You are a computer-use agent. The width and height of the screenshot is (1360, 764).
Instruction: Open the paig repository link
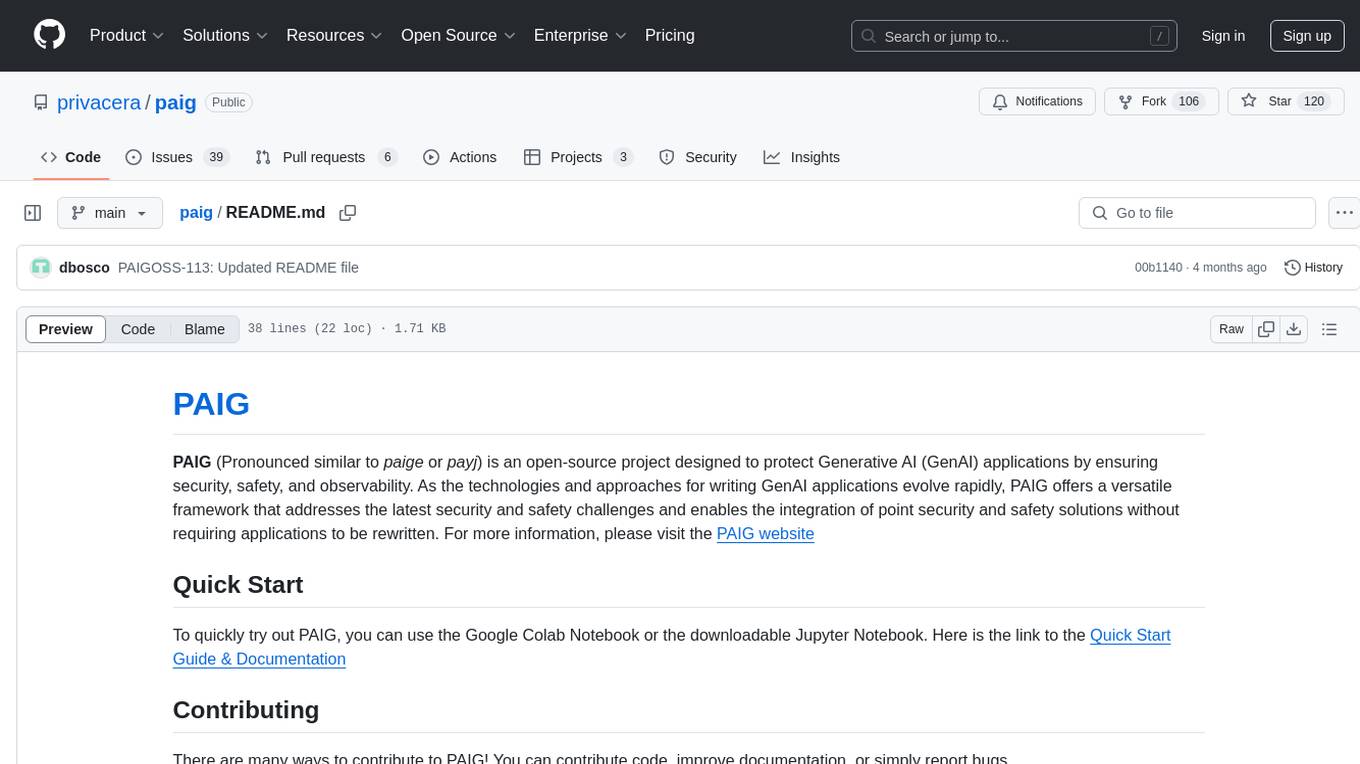click(176, 102)
